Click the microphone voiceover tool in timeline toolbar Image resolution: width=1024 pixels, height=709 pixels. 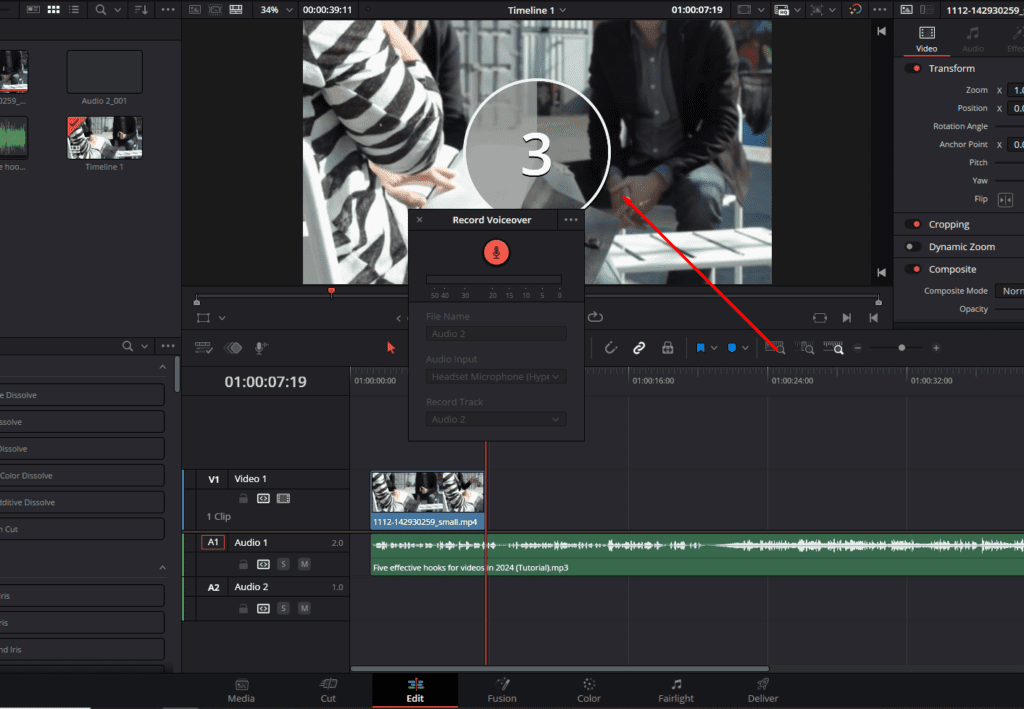click(261, 348)
